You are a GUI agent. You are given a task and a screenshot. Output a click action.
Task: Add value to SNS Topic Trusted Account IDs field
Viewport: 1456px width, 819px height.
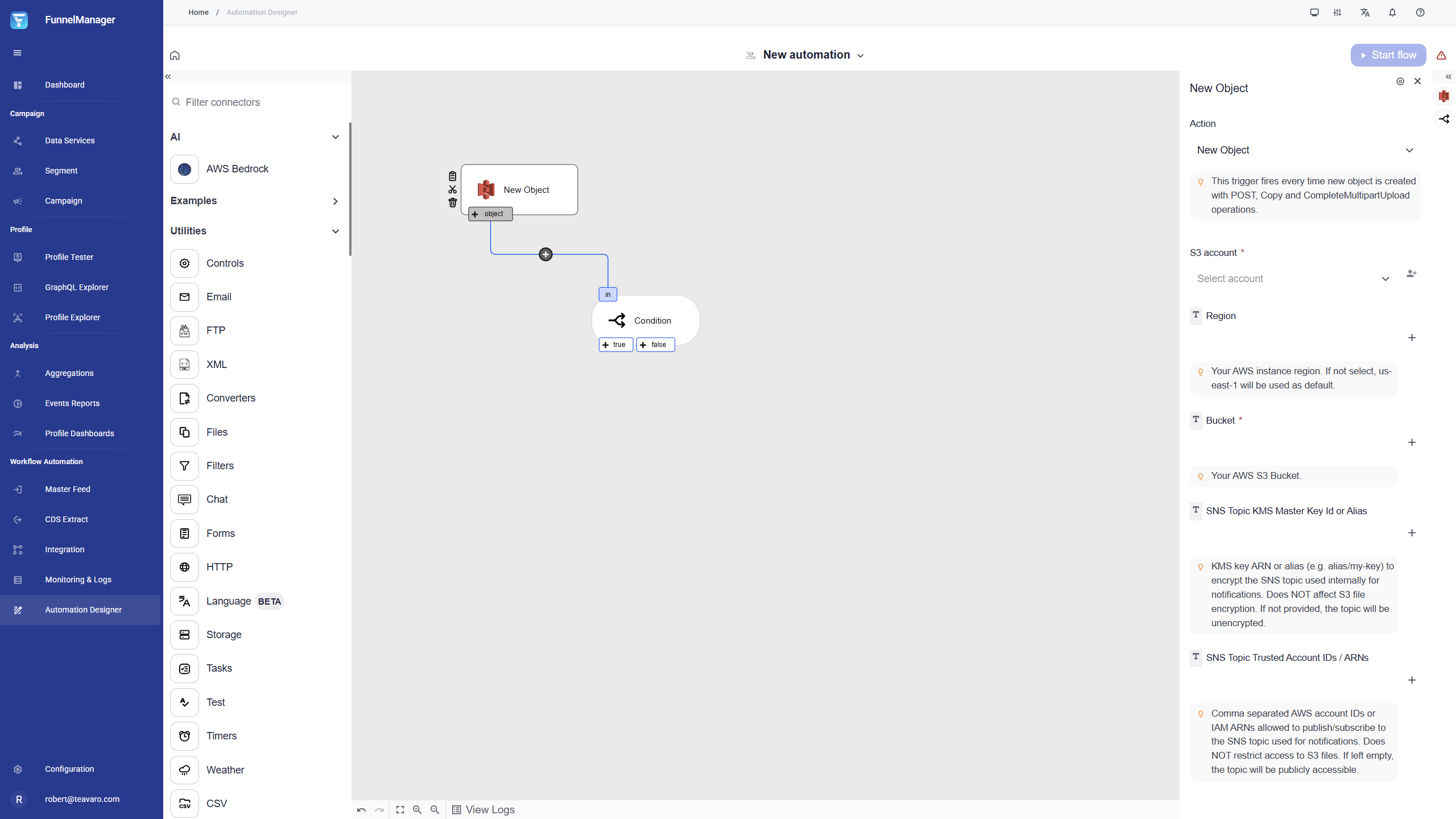point(1412,680)
